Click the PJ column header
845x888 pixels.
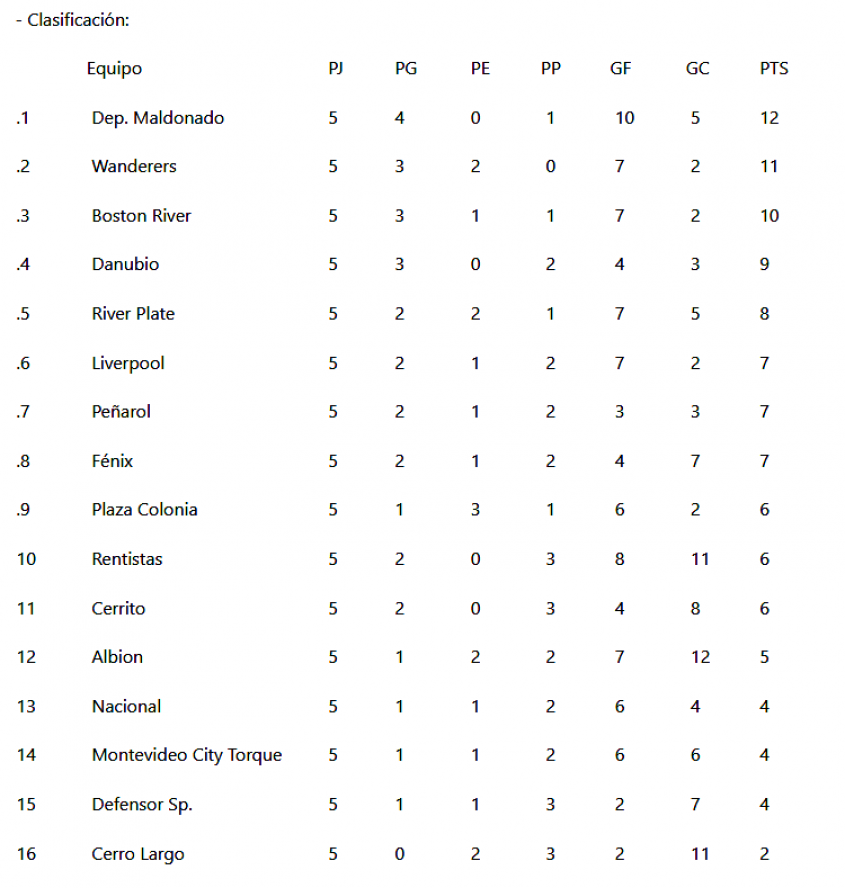coord(336,69)
